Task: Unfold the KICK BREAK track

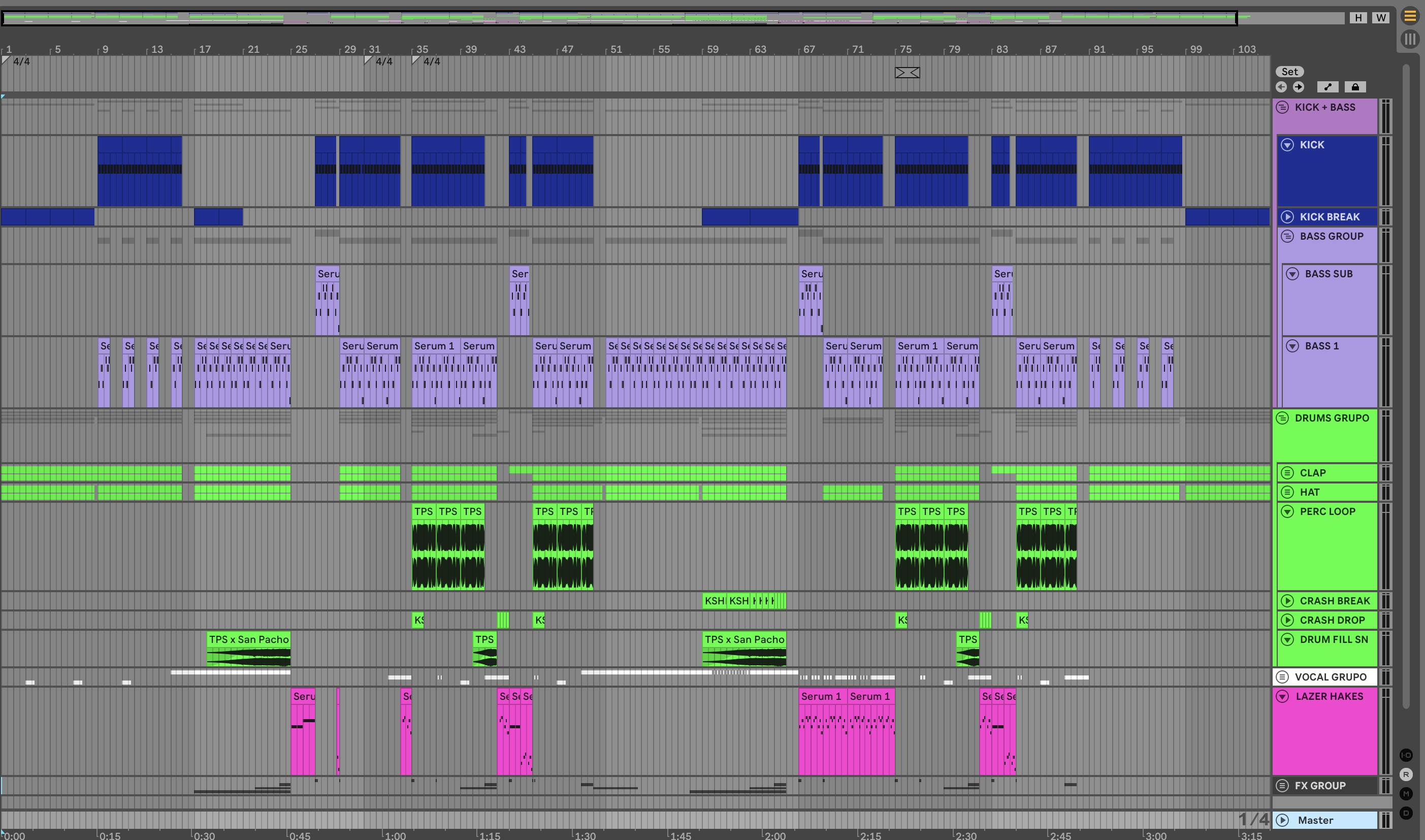Action: pyautogui.click(x=1287, y=217)
